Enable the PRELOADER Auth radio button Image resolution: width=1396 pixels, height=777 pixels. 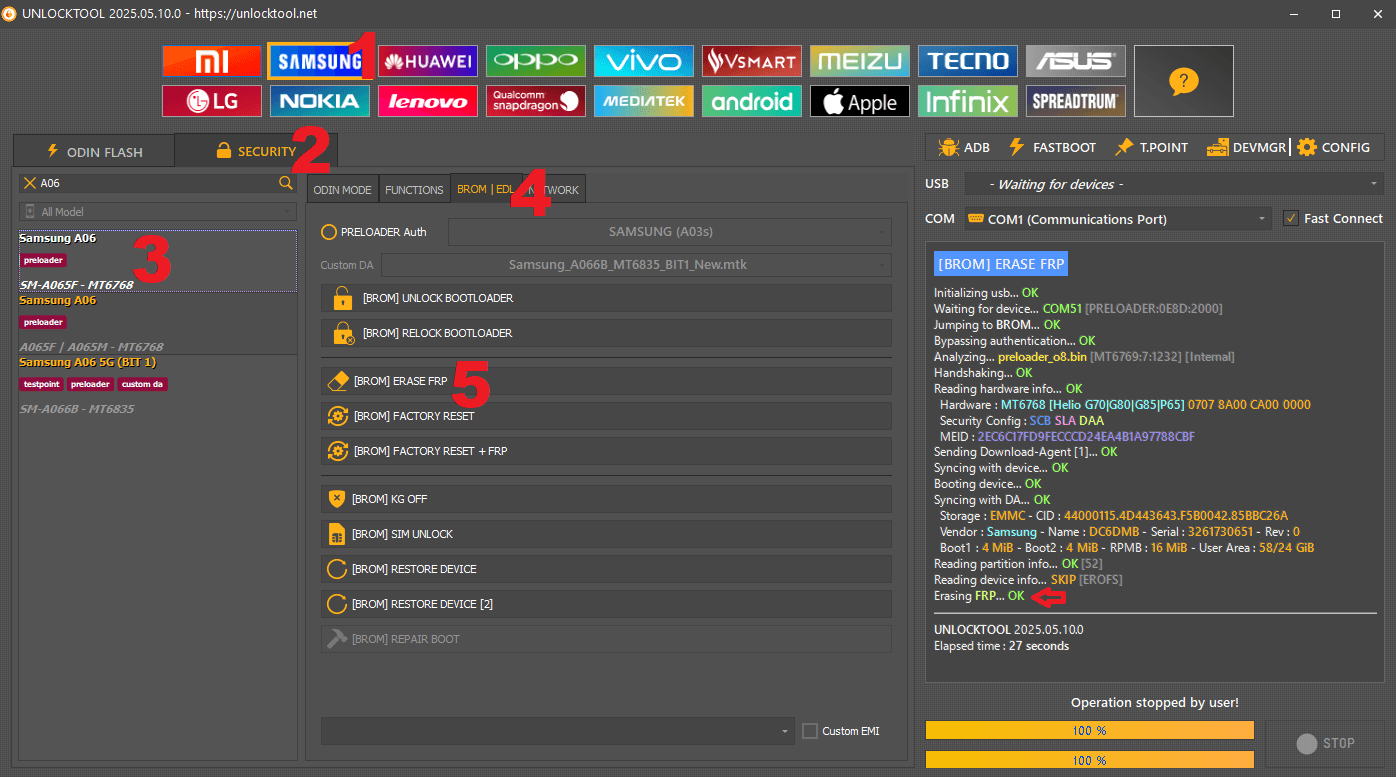coord(329,232)
